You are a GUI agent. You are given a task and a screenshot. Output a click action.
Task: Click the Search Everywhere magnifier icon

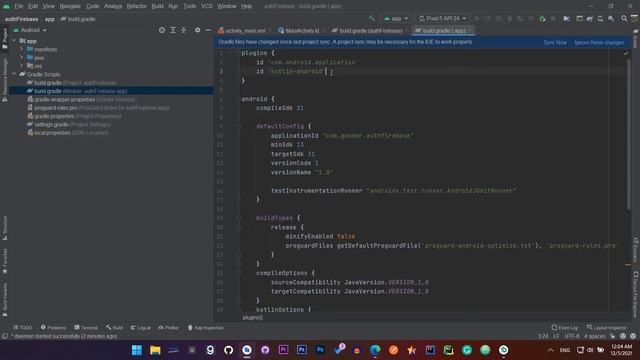click(624, 18)
